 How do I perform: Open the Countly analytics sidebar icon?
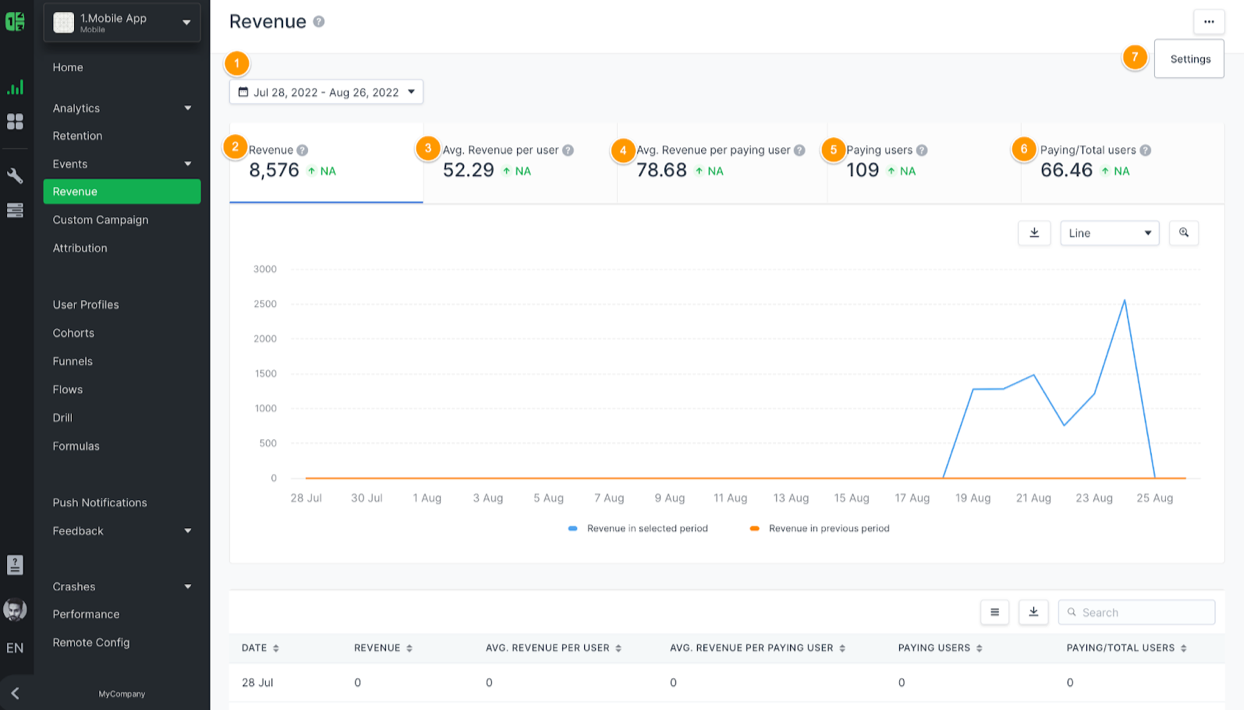14,87
